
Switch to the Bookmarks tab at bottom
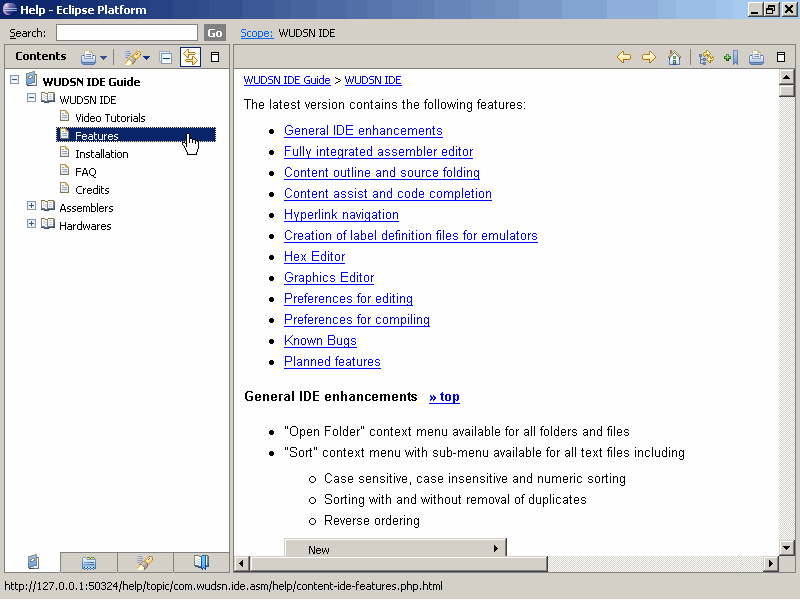202,562
